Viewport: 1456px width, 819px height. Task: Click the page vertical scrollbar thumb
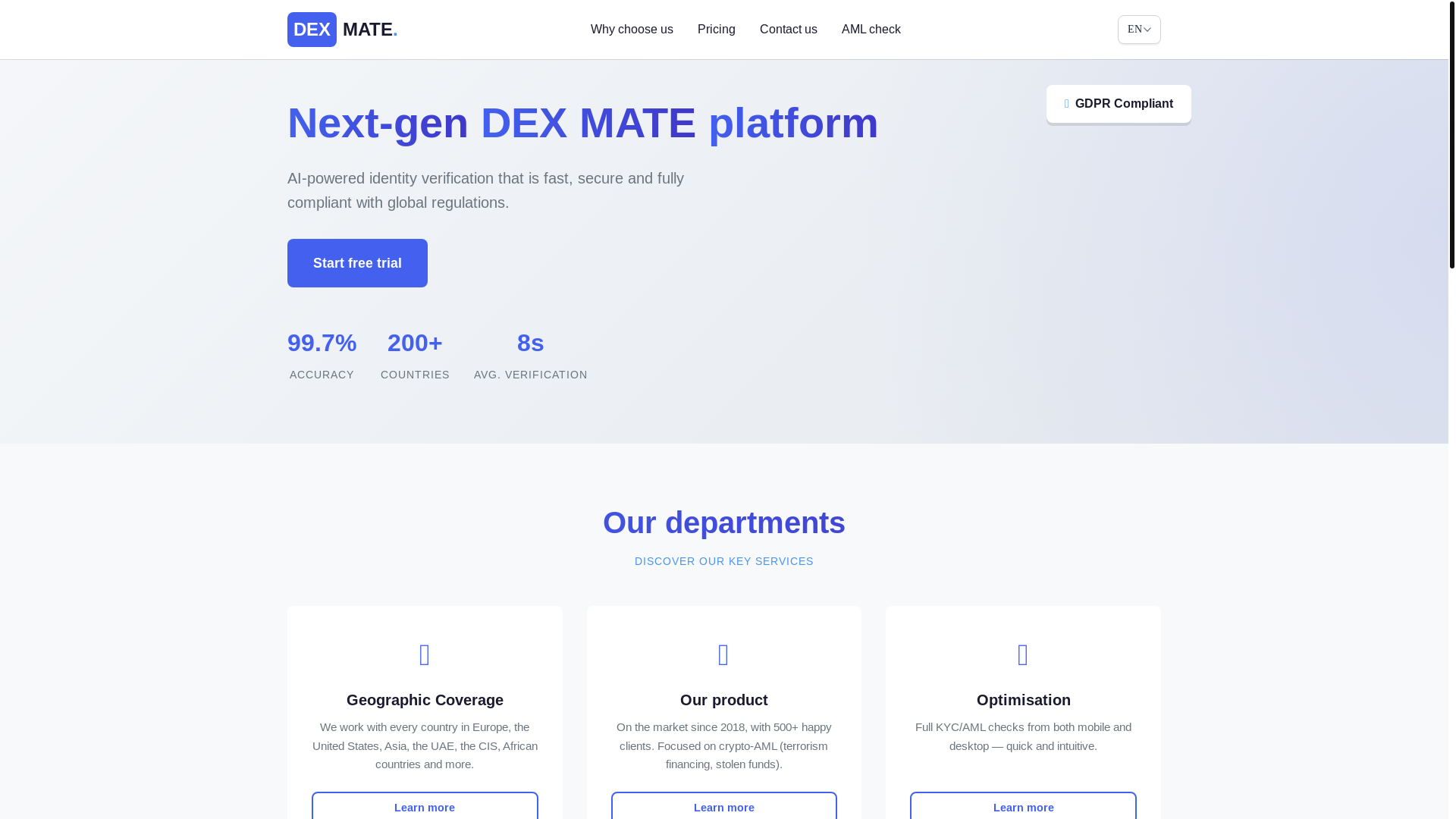(x=1452, y=134)
